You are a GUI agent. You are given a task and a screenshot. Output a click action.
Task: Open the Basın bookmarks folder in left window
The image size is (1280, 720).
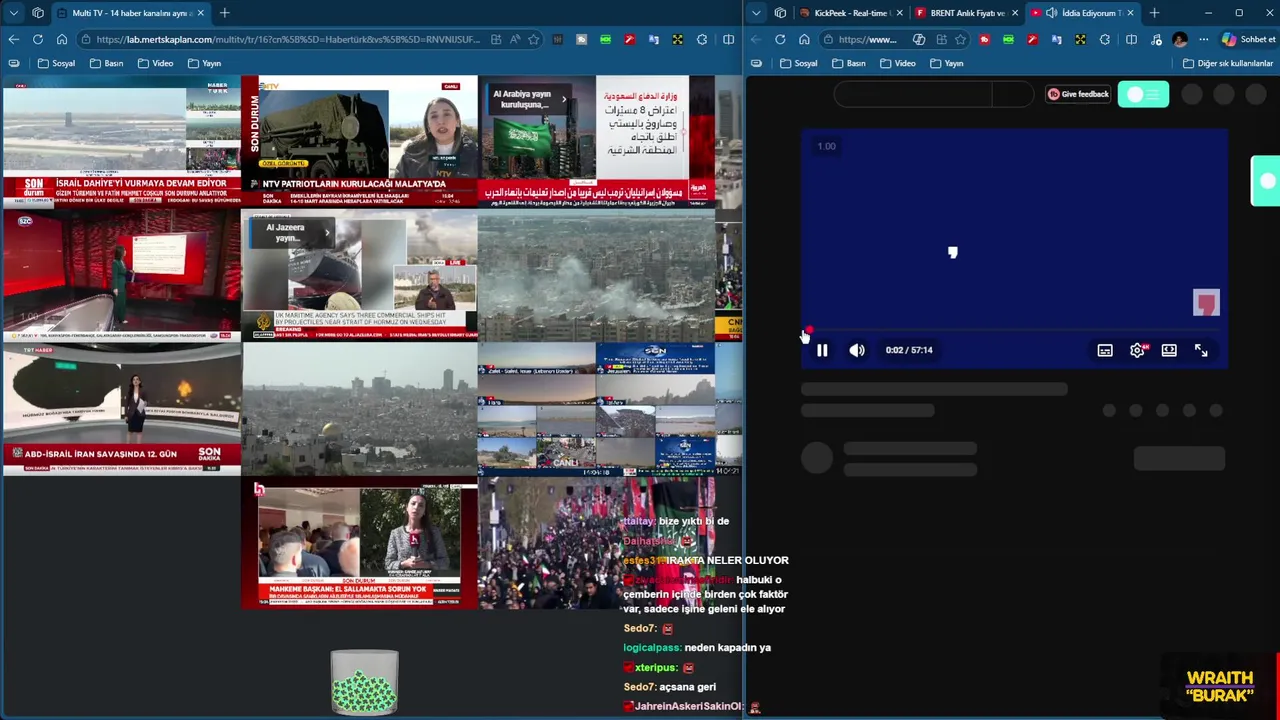pos(107,63)
